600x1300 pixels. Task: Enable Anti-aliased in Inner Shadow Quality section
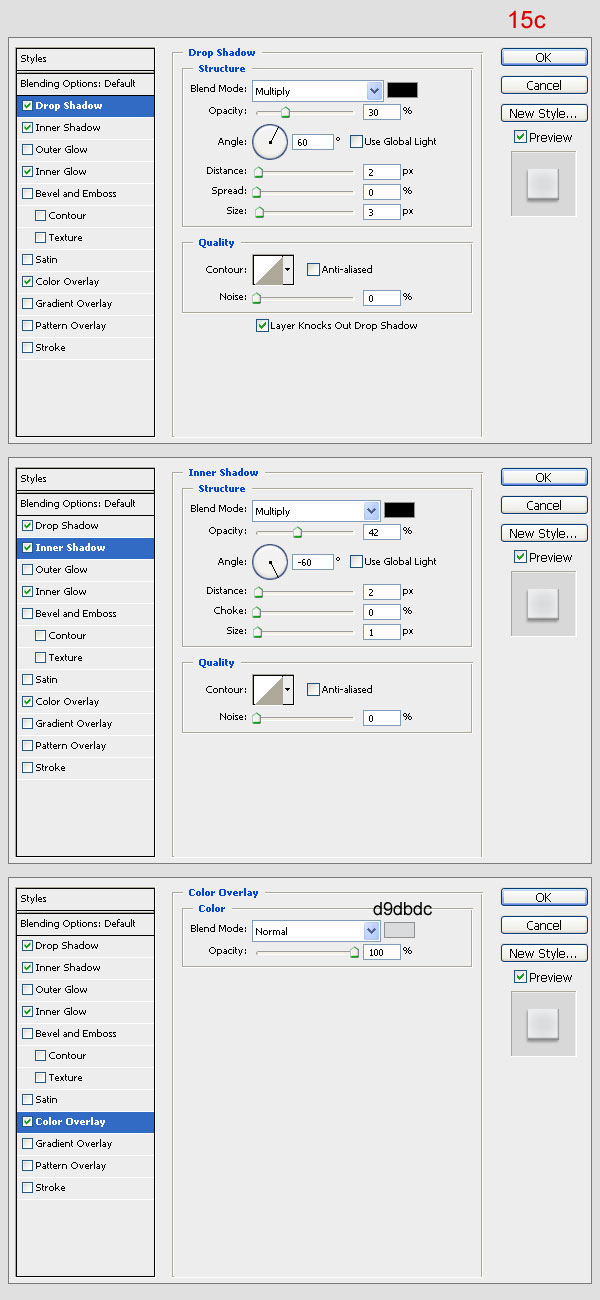(x=313, y=689)
